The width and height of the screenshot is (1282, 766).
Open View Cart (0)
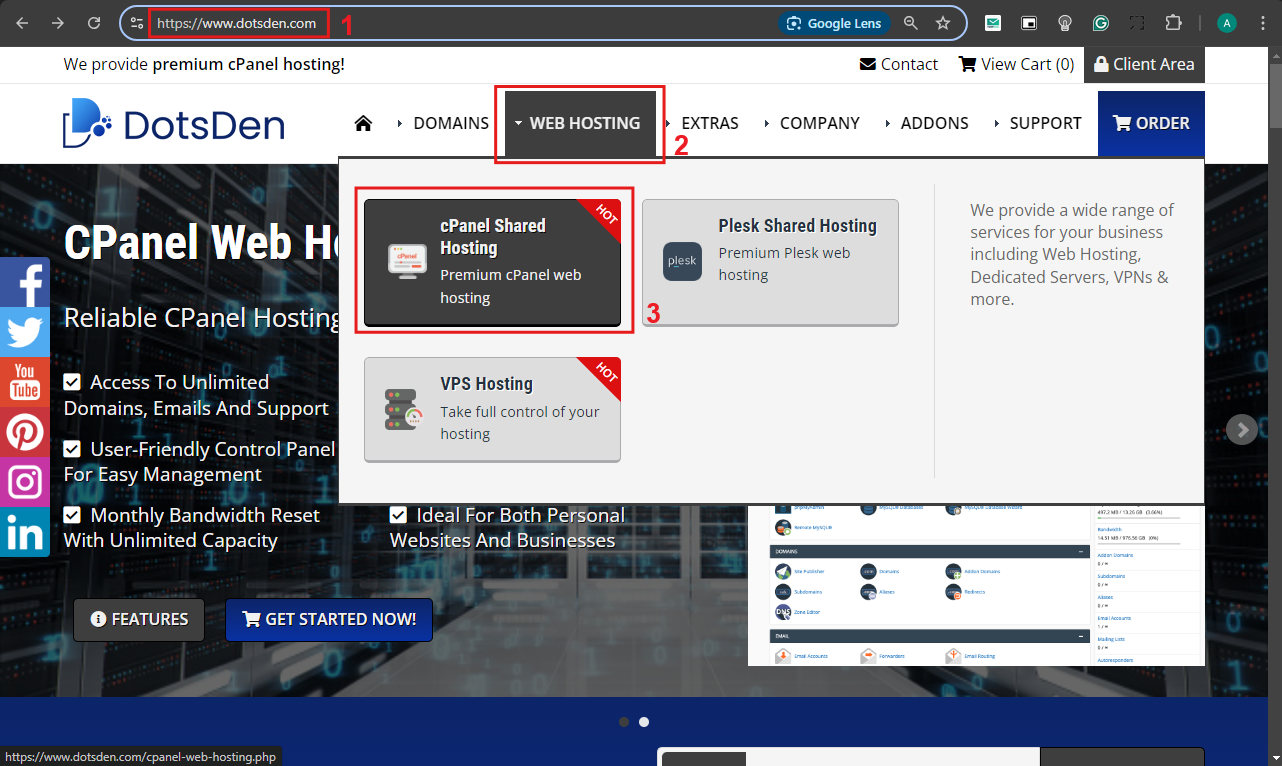point(1016,64)
